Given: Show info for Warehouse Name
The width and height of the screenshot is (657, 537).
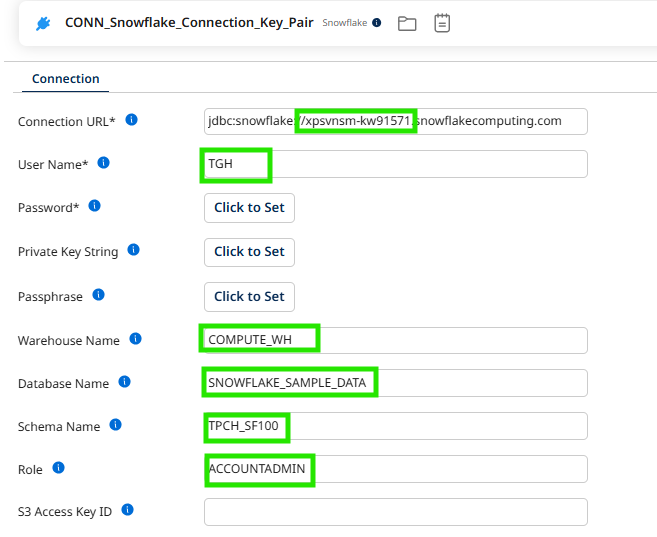Looking at the screenshot, I should [135, 338].
